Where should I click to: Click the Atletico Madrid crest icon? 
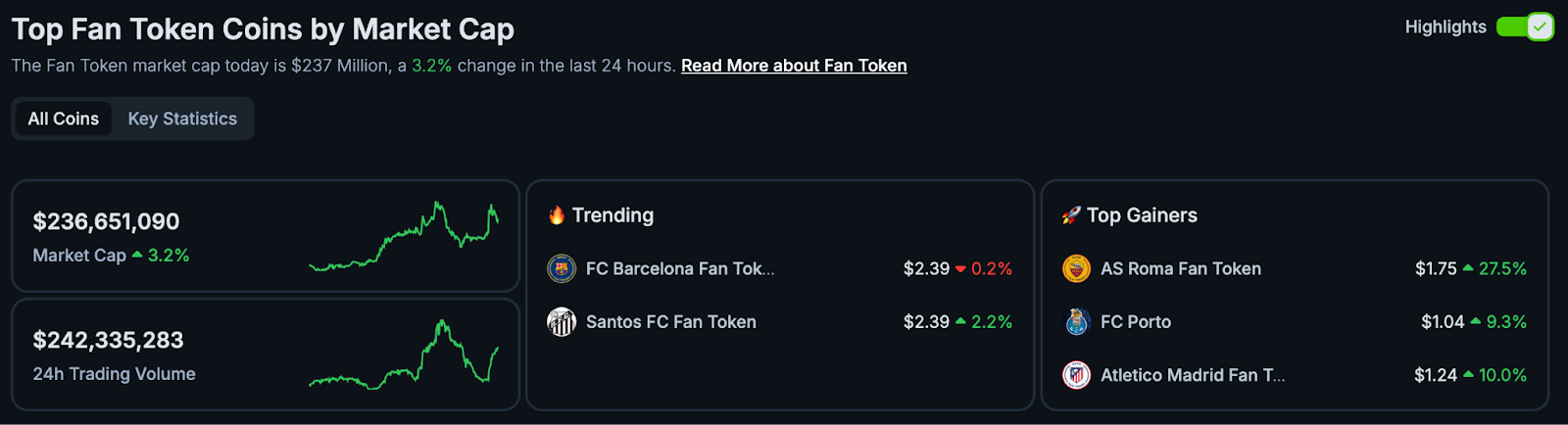(x=1076, y=375)
